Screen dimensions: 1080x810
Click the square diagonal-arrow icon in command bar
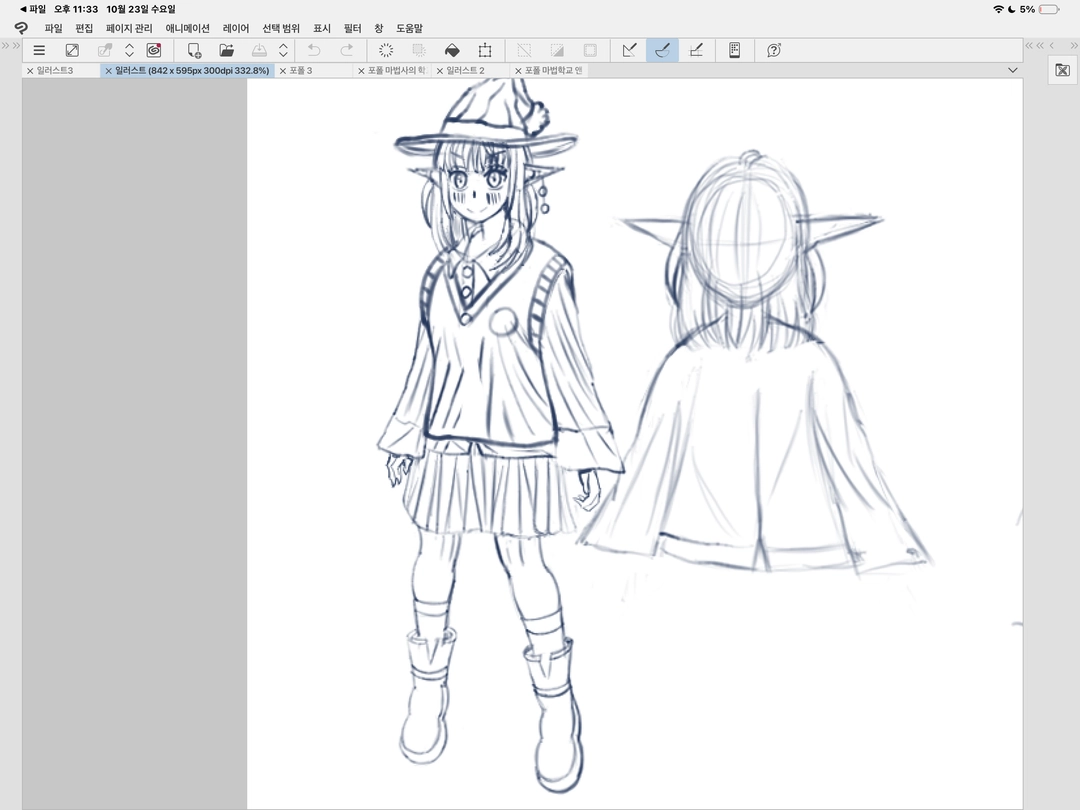pos(72,50)
